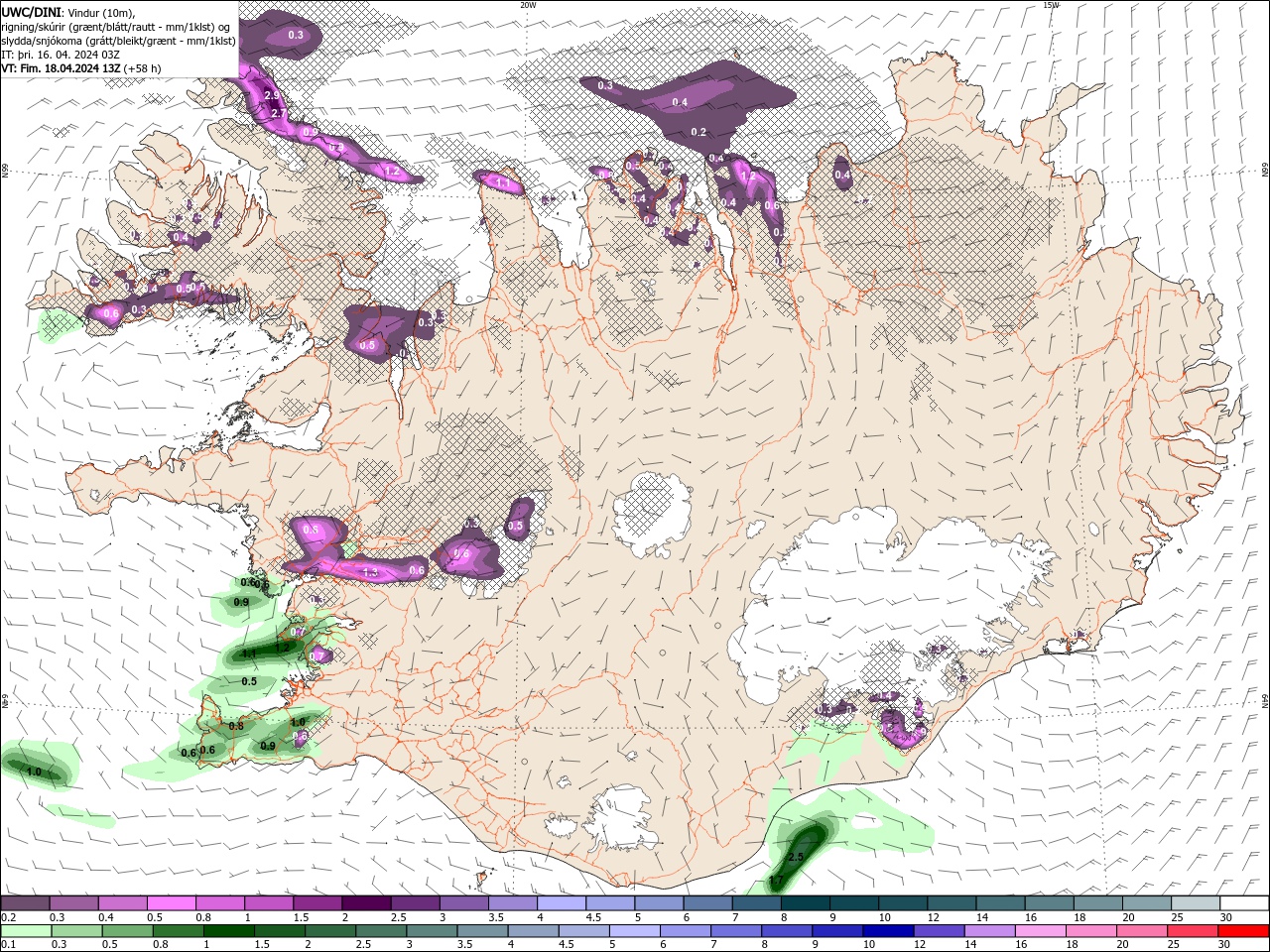Click the 'rigning/skúrir' legend description line

pyautogui.click(x=117, y=26)
